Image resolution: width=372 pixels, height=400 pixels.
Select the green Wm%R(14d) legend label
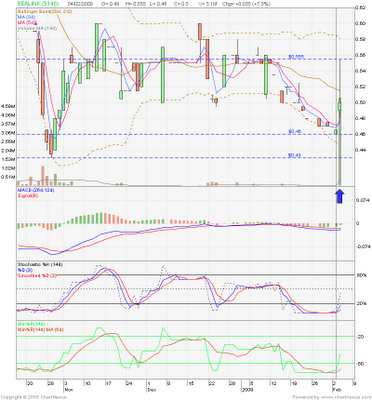pyautogui.click(x=31, y=324)
